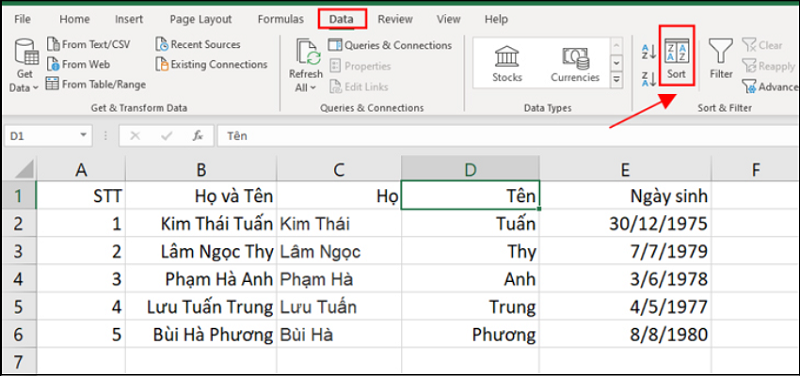The height and width of the screenshot is (376, 800).
Task: Click the Ngày sinh header cell
Action: coord(626,195)
